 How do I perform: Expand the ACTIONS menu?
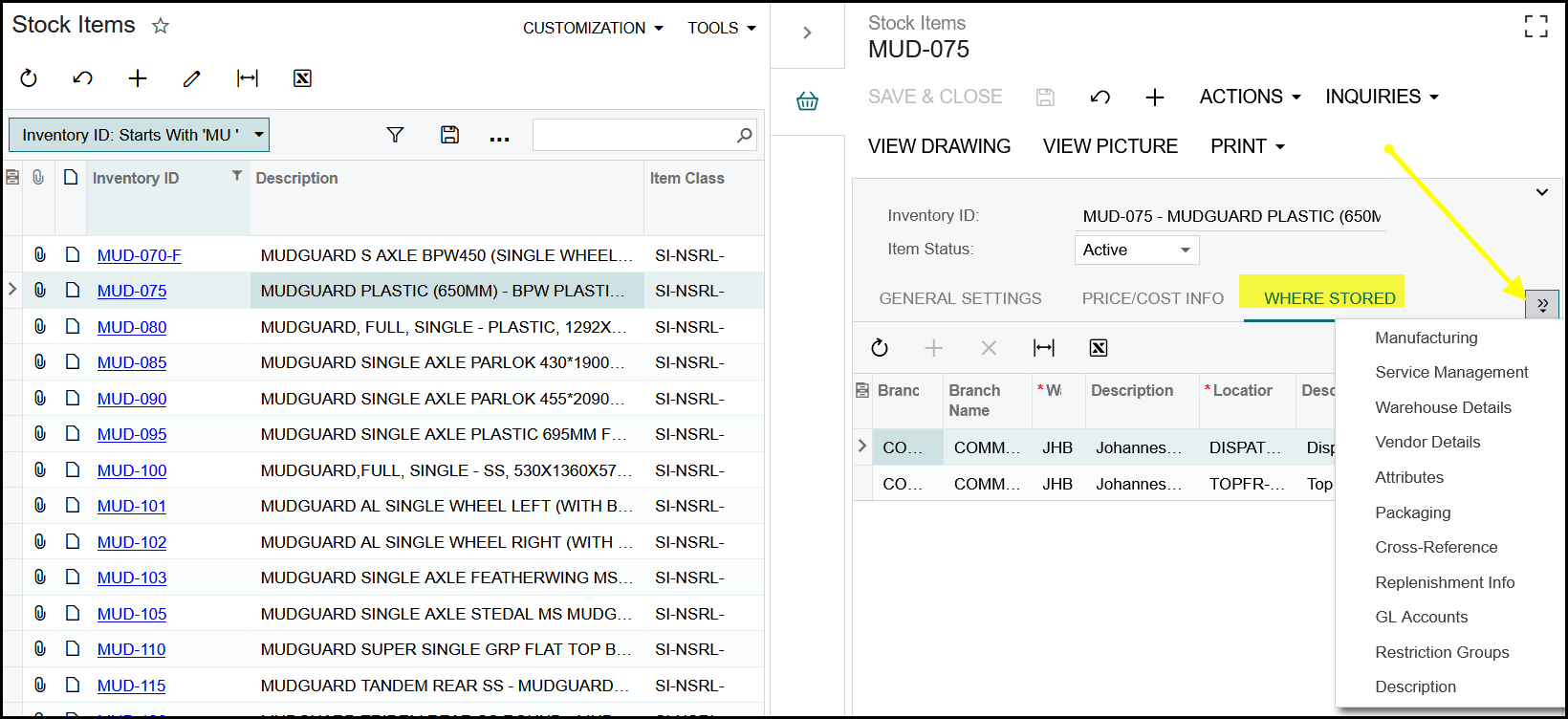tap(1250, 97)
